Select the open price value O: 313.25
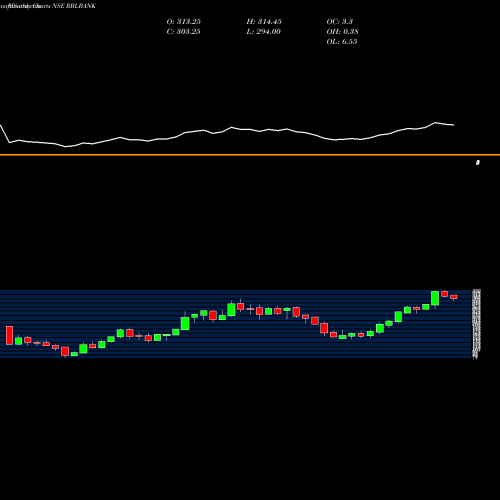Screen dimensions: 500x500 (x=184, y=22)
